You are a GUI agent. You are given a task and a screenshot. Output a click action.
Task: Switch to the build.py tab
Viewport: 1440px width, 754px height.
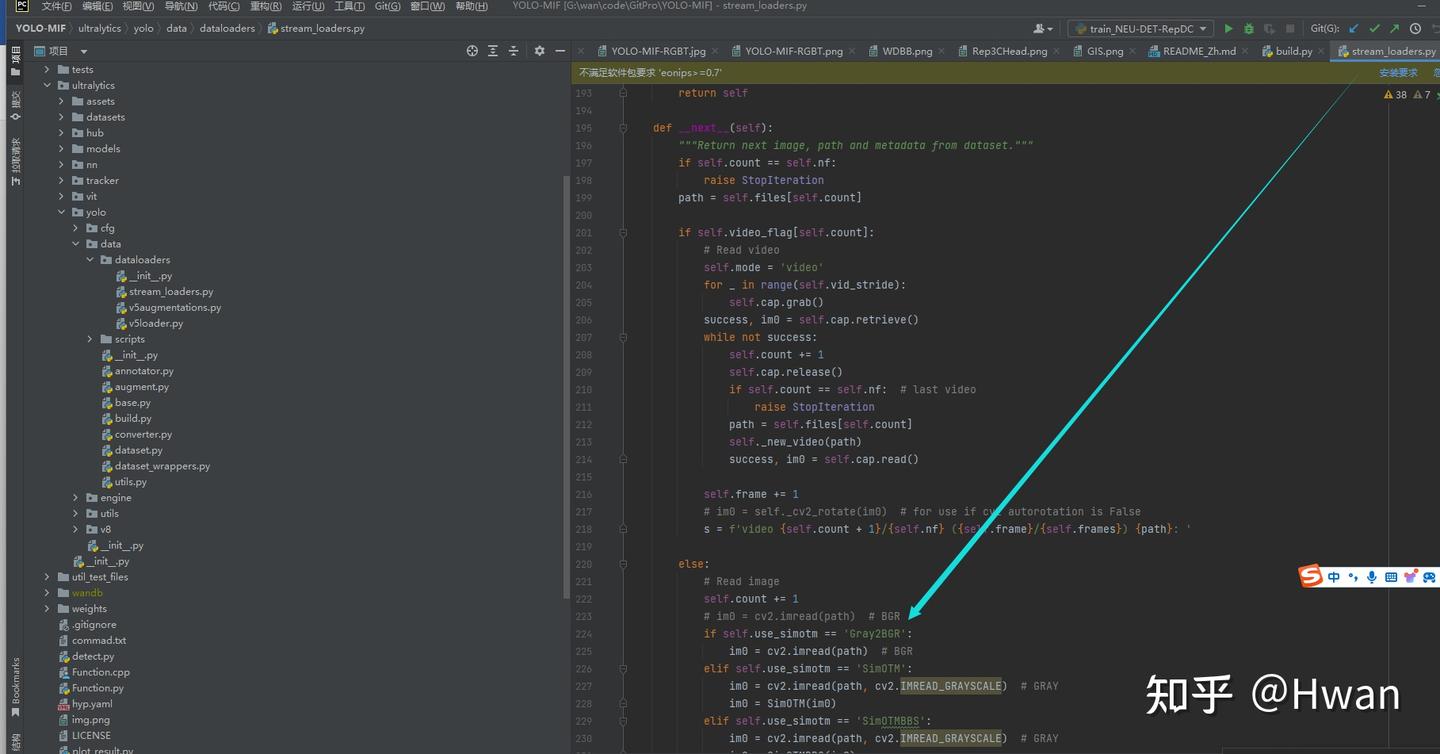(1293, 51)
